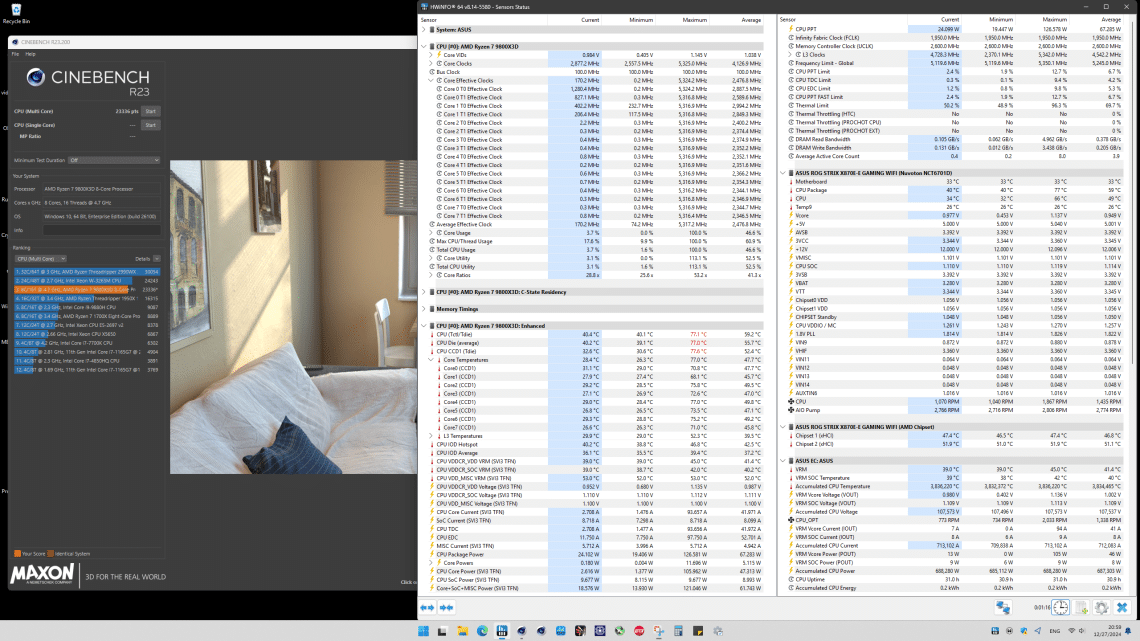Open HWiNFO remote network monitoring icon
Viewport: 1140px width, 641px height.
(x=1003, y=608)
